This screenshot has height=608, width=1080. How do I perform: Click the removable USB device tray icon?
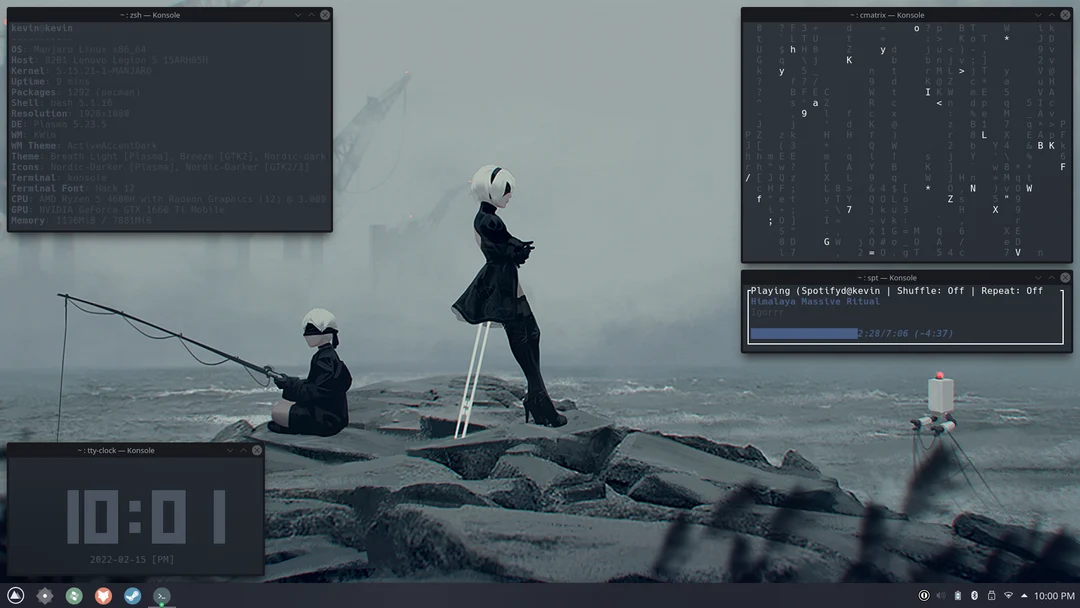[x=990, y=595]
